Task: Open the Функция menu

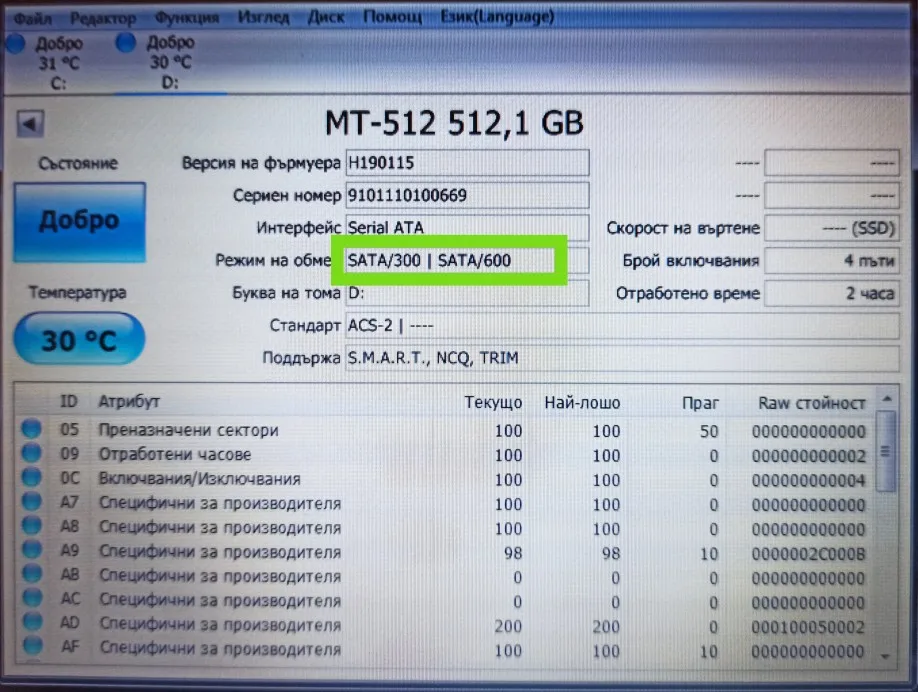Action: pos(187,18)
